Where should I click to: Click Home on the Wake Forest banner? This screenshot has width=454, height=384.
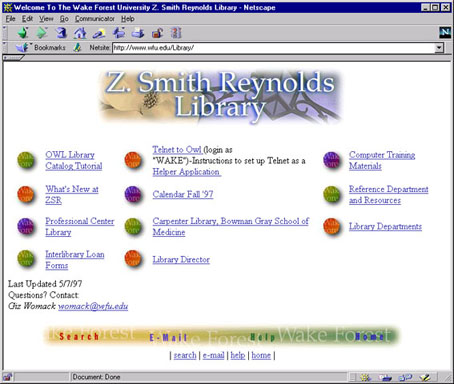[x=369, y=337]
